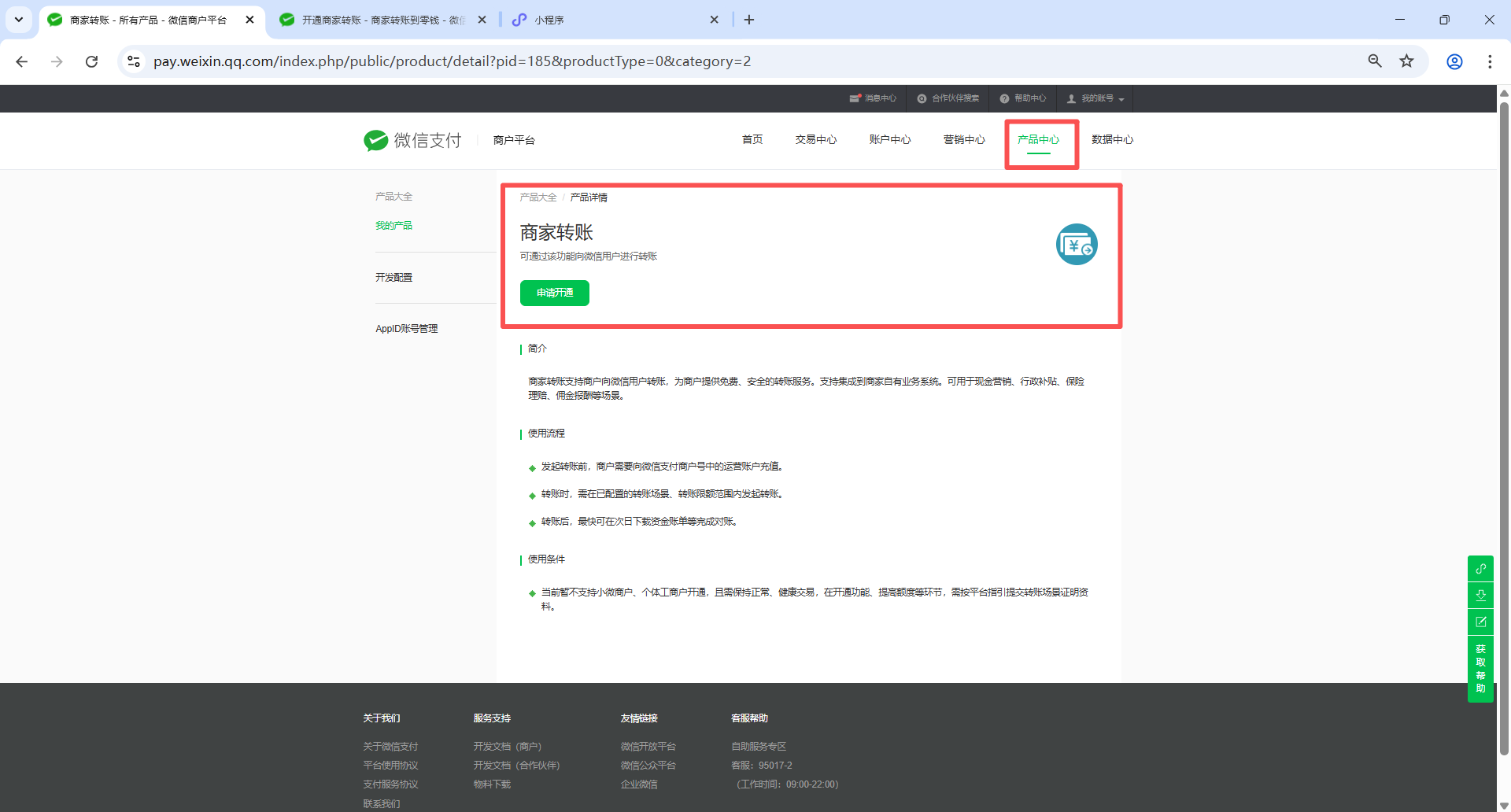Screen dimensions: 1511x812
Task: Bookmark this page with the star icon
Action: coord(1406,61)
